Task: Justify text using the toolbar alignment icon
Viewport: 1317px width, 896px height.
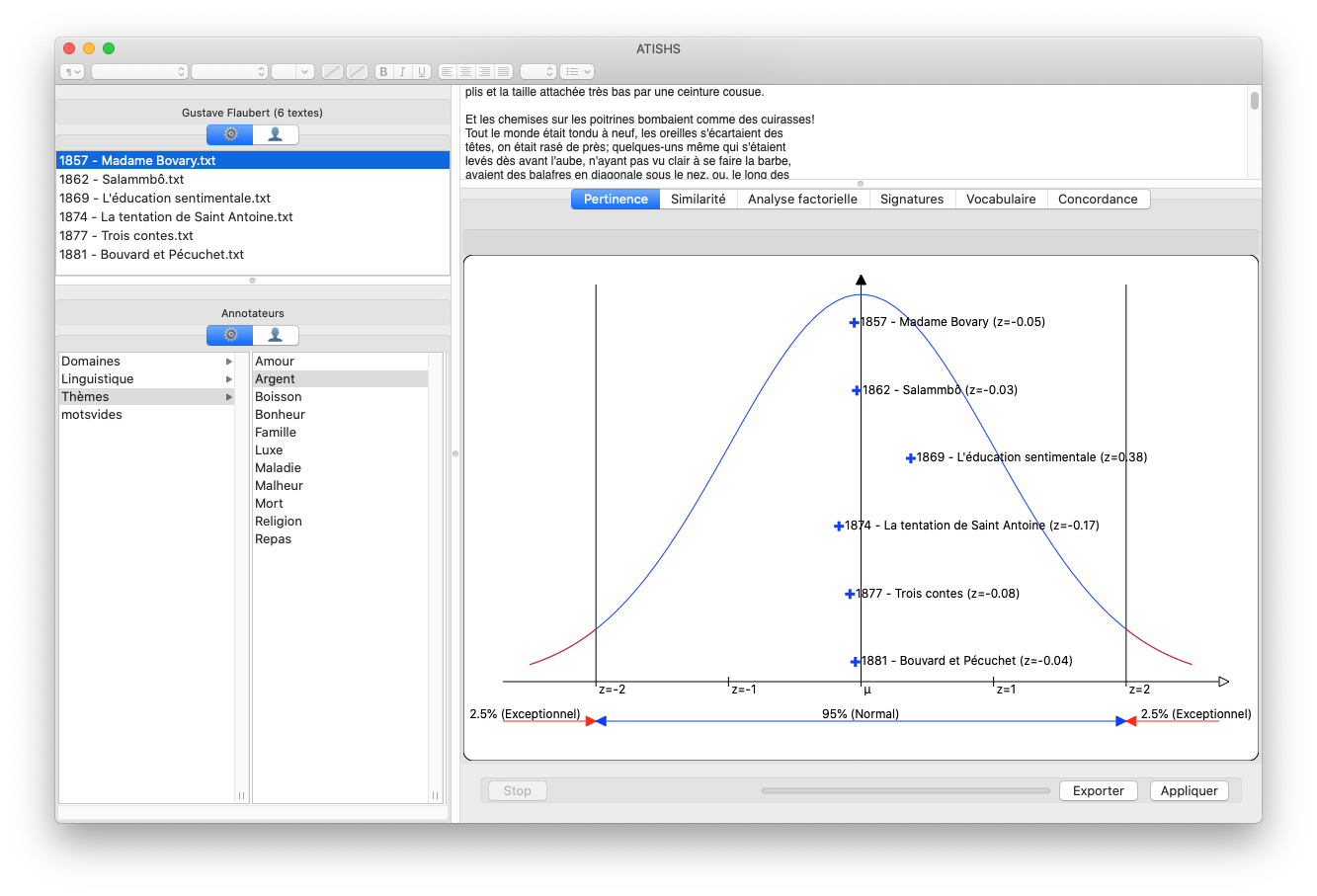Action: click(504, 72)
